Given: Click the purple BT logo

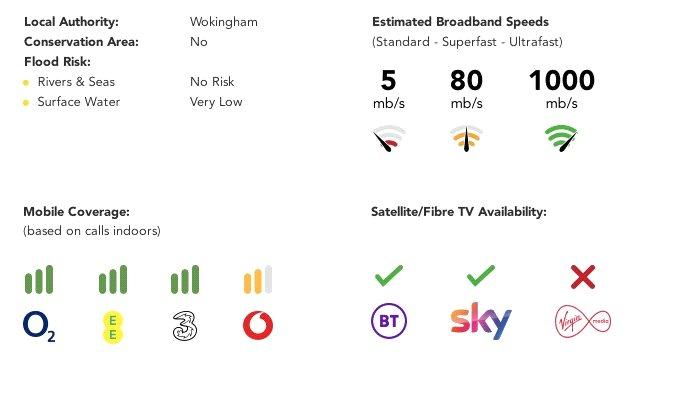Looking at the screenshot, I should click(389, 321).
